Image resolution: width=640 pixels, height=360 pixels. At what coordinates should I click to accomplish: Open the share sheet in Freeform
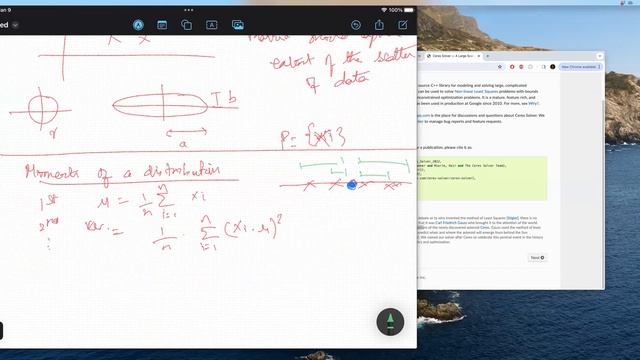point(379,24)
